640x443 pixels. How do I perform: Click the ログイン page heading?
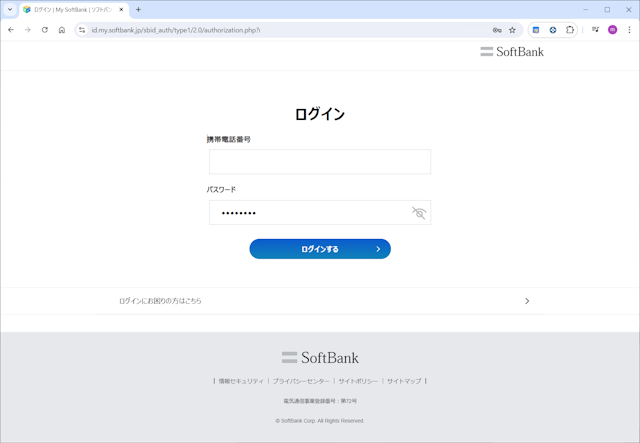(x=320, y=114)
